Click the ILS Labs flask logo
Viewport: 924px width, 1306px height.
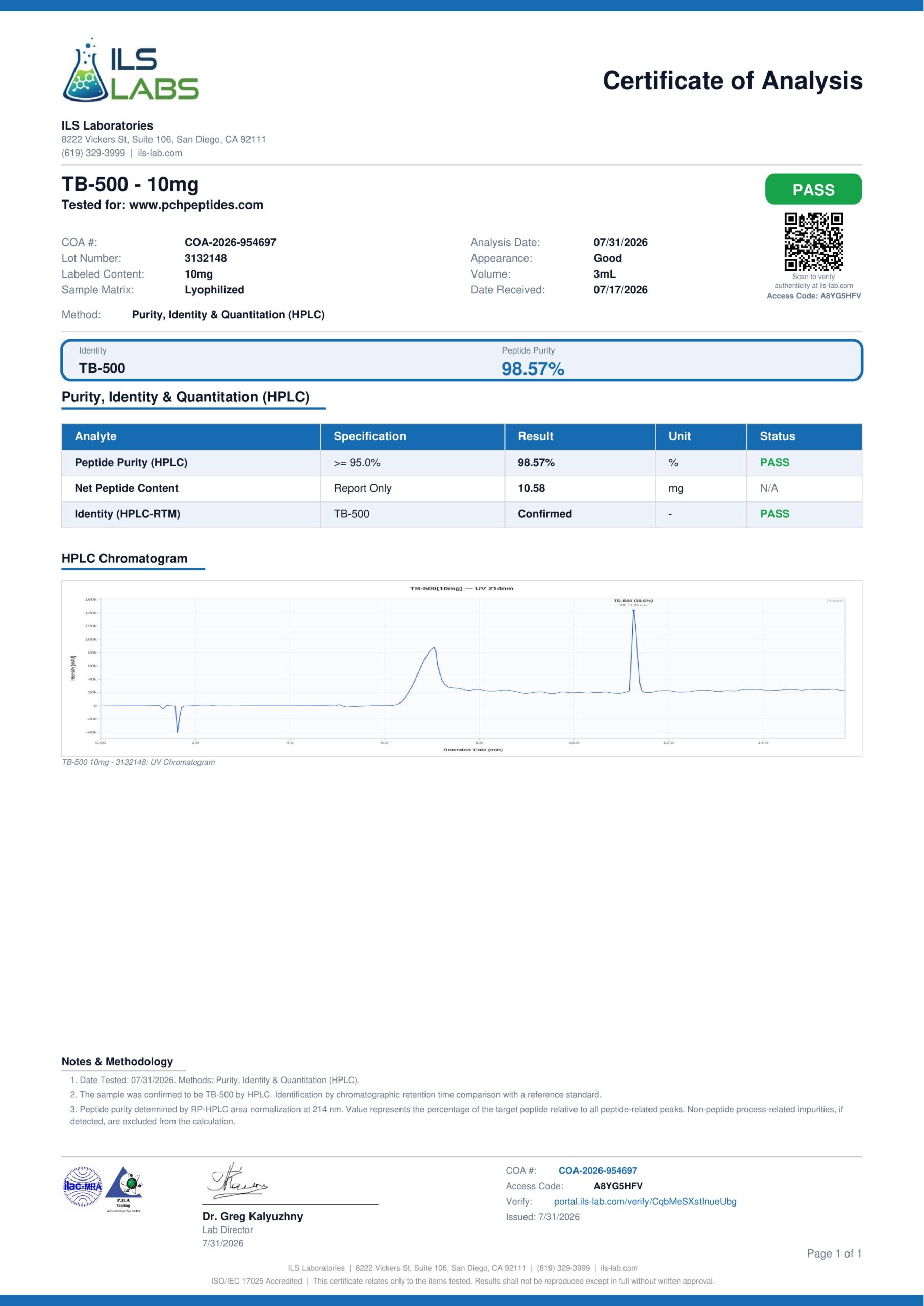point(130,70)
